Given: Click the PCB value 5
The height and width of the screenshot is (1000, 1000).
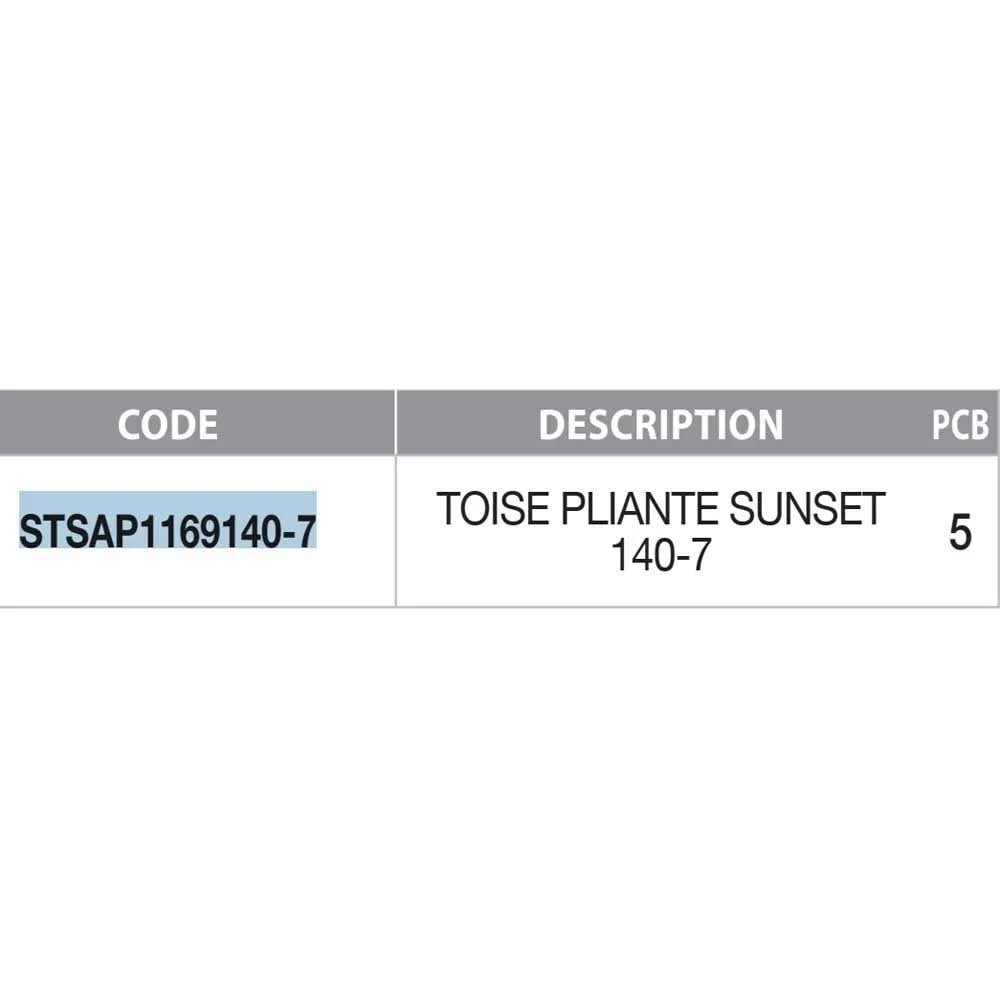Looking at the screenshot, I should pos(960,532).
